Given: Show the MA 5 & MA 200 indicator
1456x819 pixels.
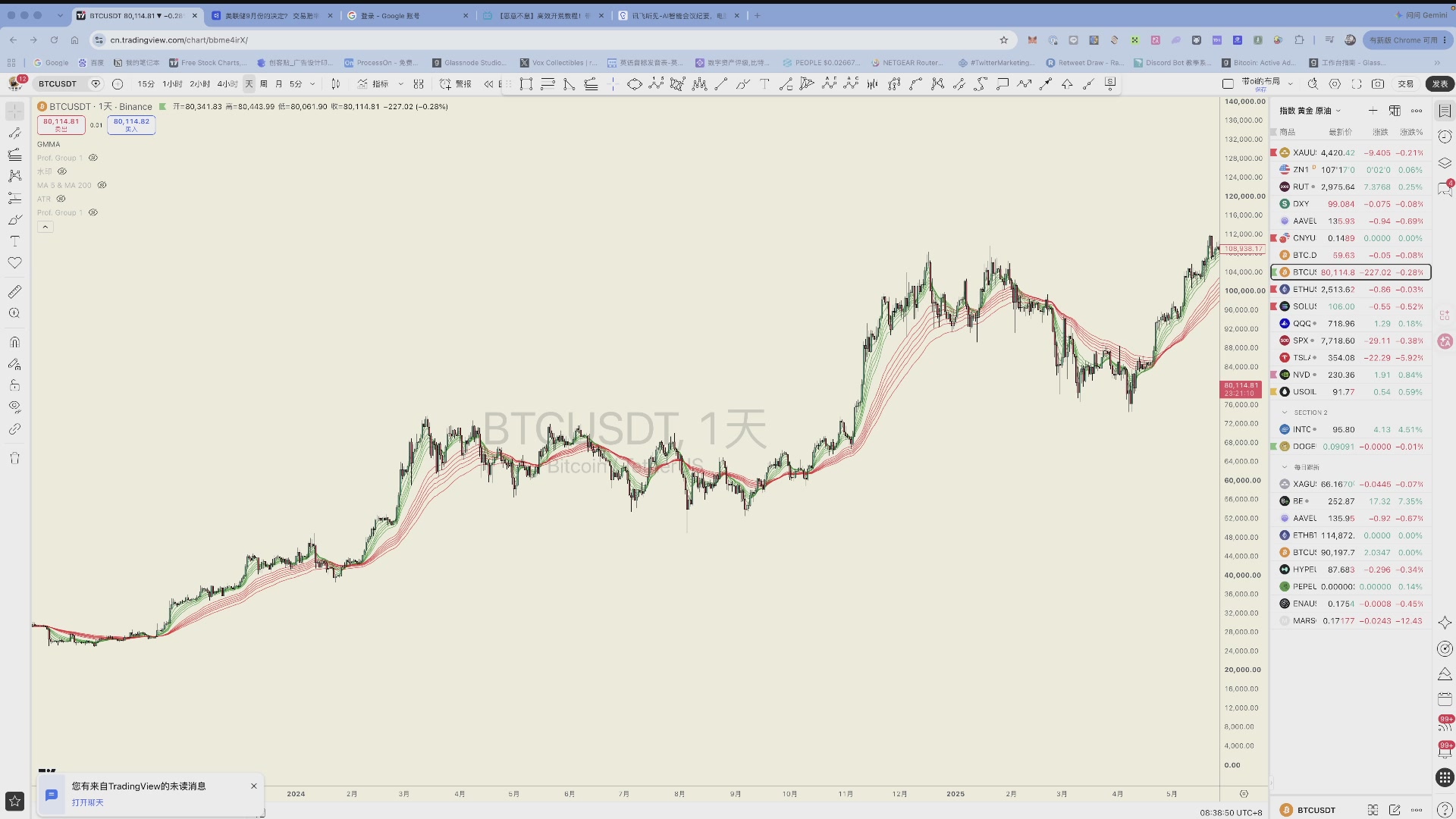Looking at the screenshot, I should point(102,185).
